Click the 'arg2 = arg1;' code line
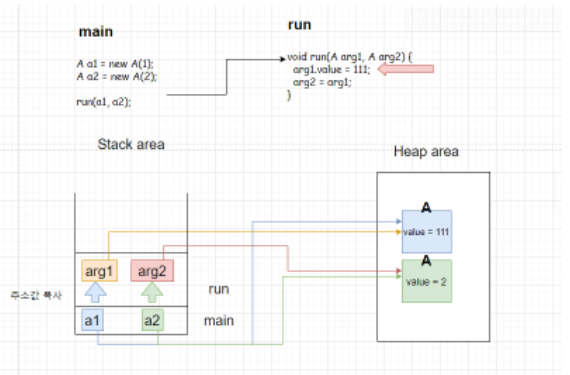 [x=322, y=82]
